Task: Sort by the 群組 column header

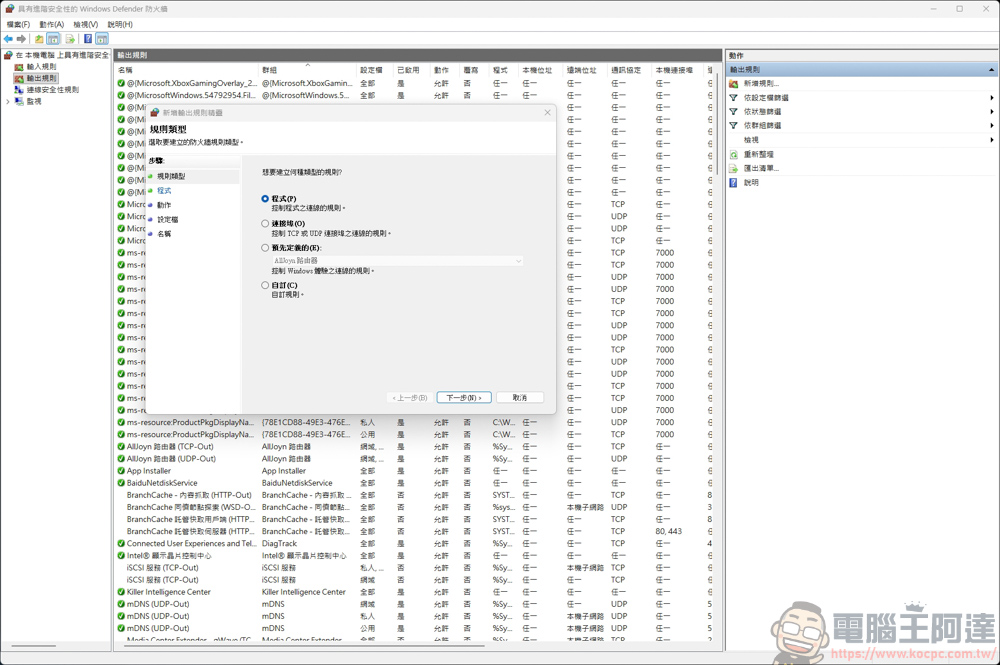Action: [307, 70]
